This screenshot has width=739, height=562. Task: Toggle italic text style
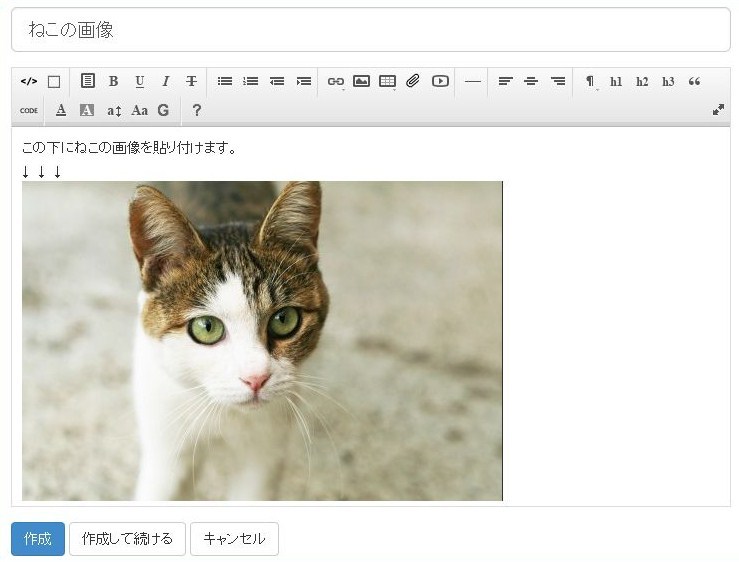(166, 82)
